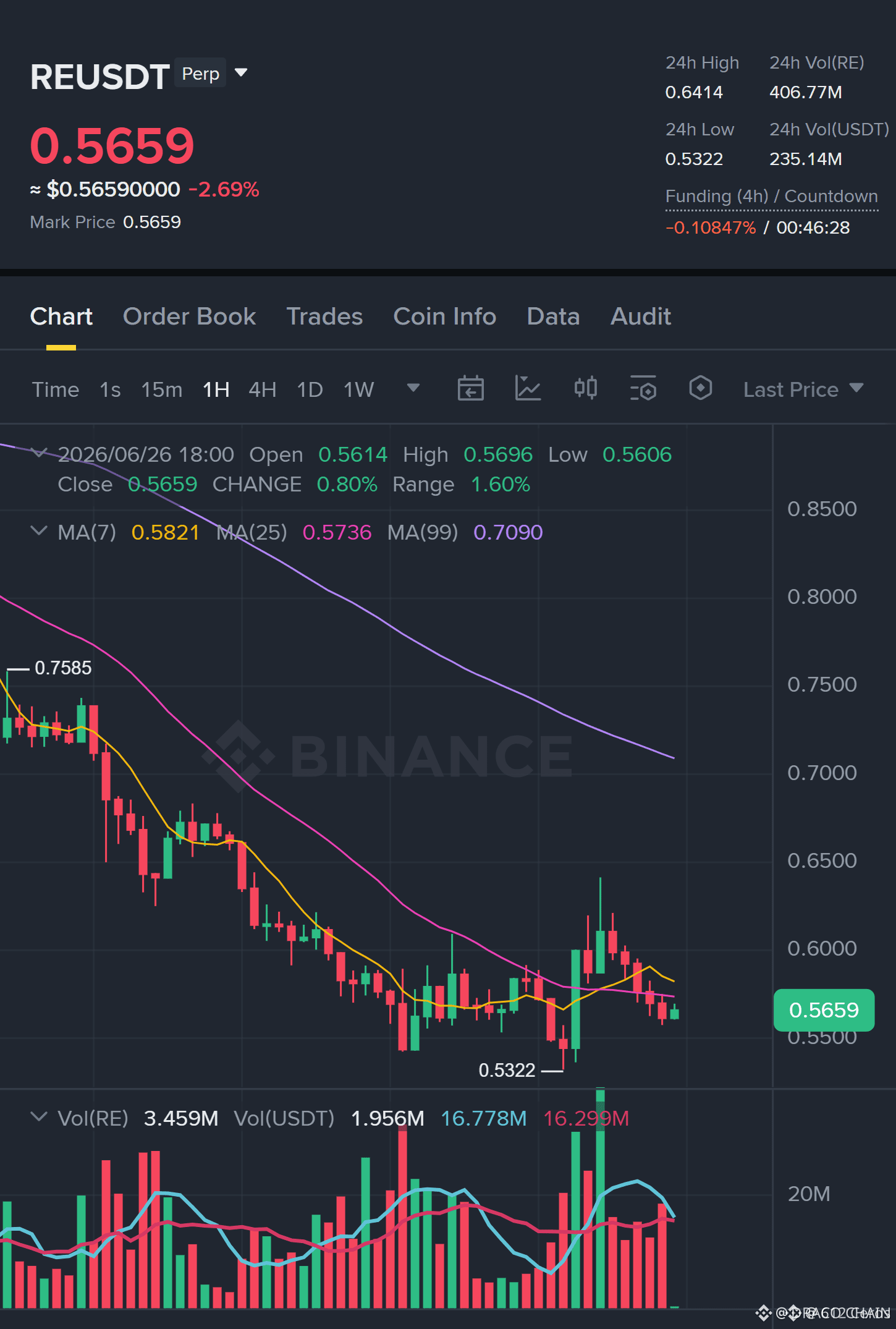Tap the candle date 2026/06/26 18:00
The width and height of the screenshot is (896, 1329).
[x=146, y=454]
